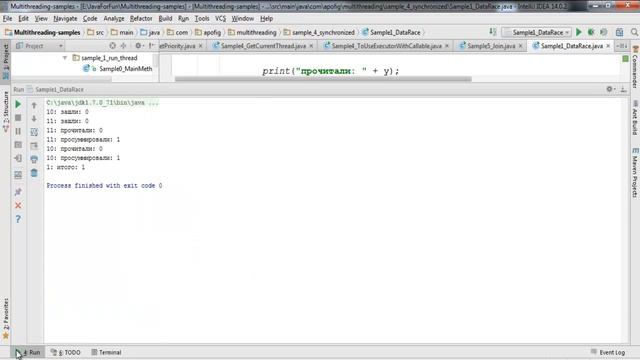Viewport: 640px width, 360px height.
Task: Click the Dump threads icon
Action: pyautogui.click(x=18, y=145)
